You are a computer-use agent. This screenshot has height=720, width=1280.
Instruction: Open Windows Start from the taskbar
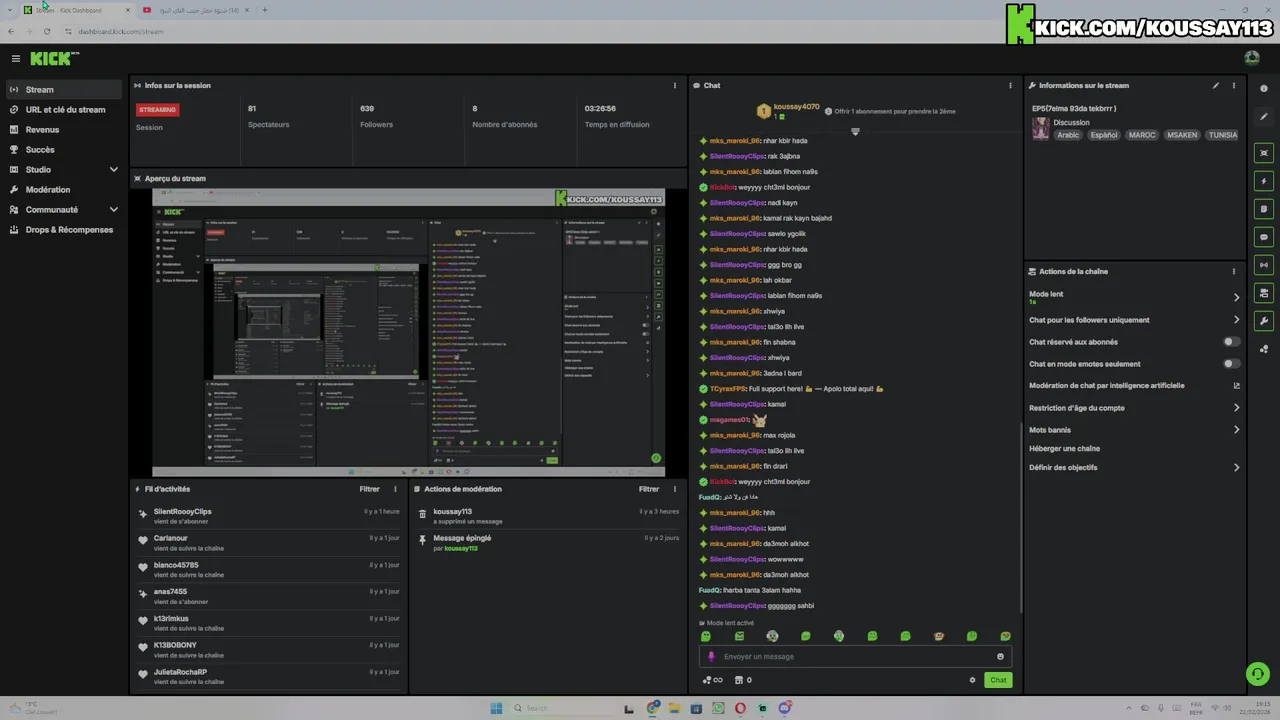[496, 708]
